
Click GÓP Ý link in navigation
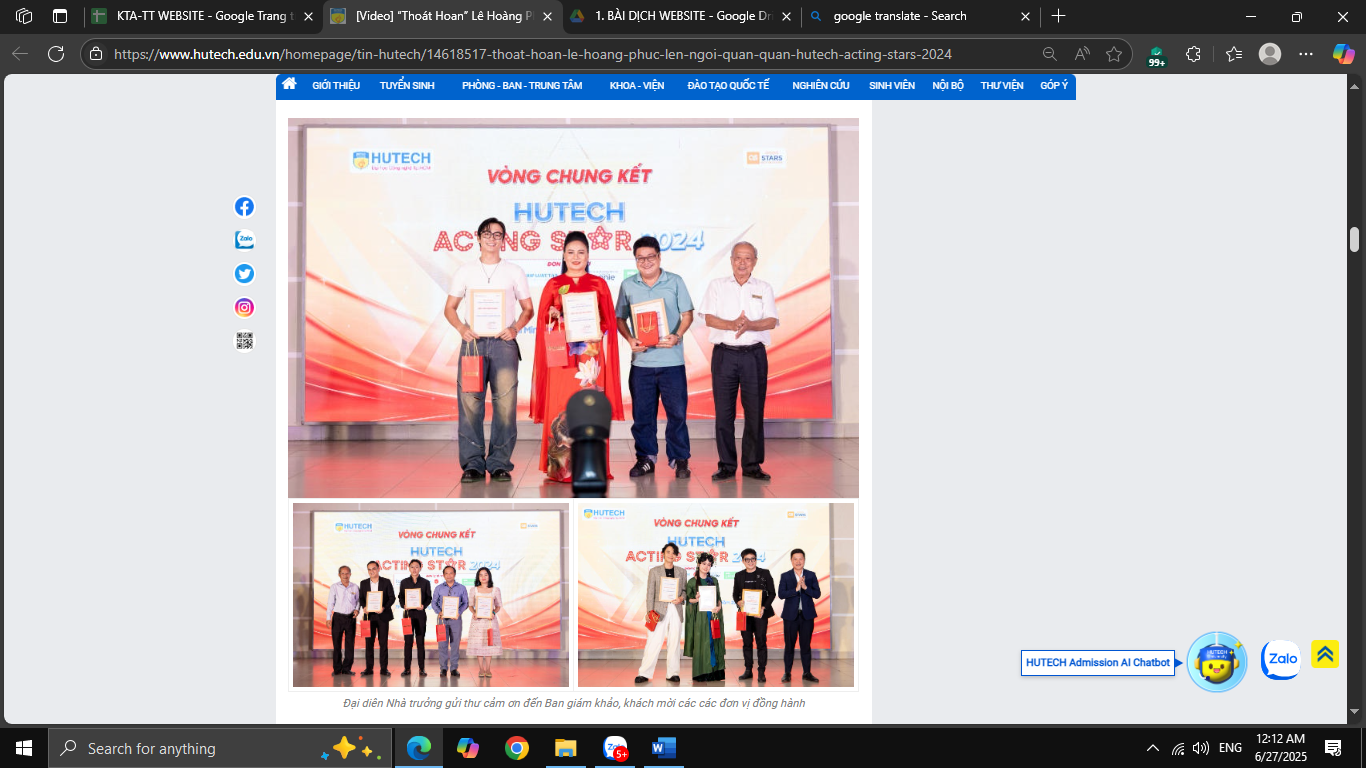[x=1054, y=86]
